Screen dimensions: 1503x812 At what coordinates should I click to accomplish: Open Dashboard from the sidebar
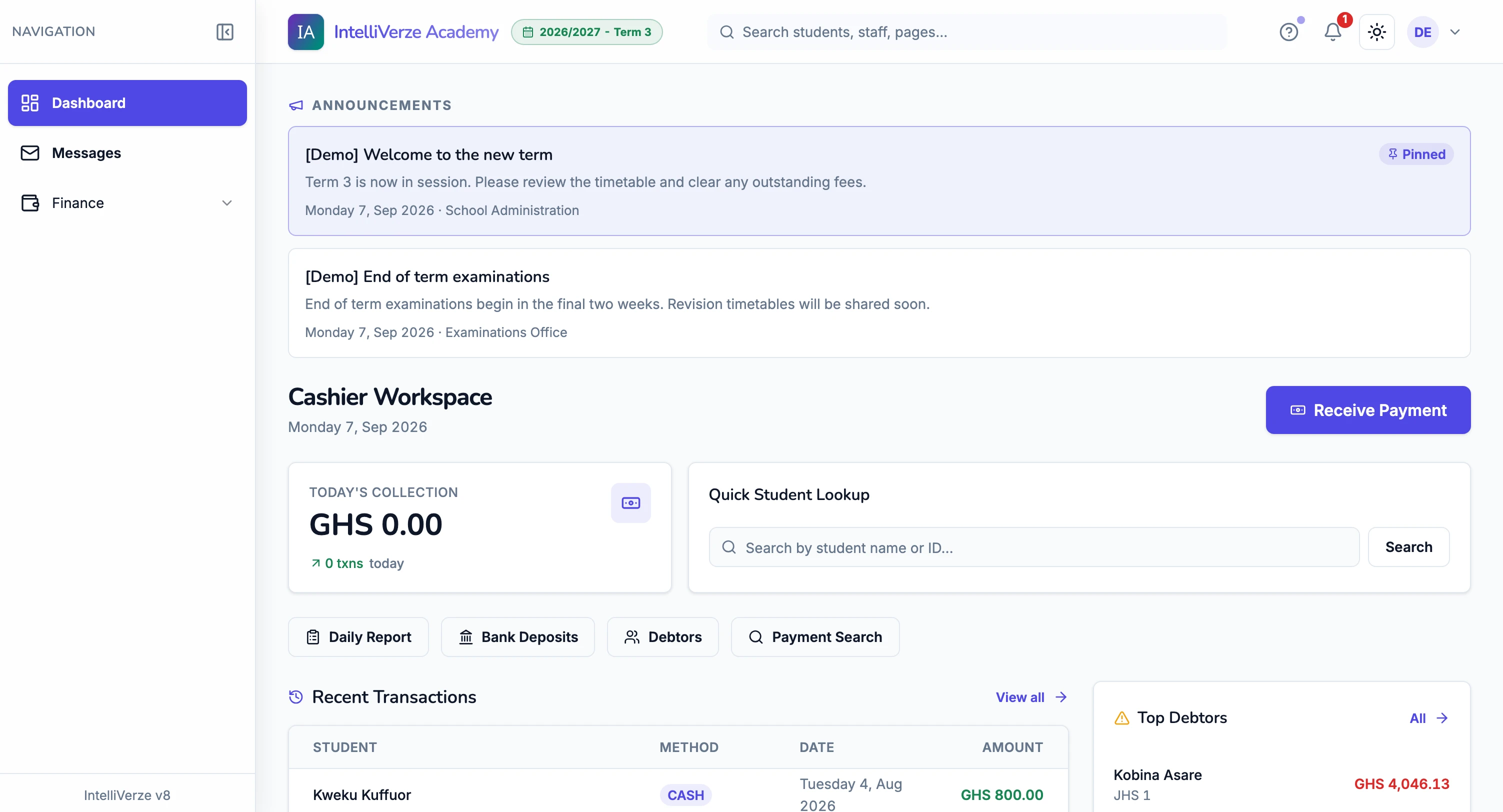pos(127,102)
